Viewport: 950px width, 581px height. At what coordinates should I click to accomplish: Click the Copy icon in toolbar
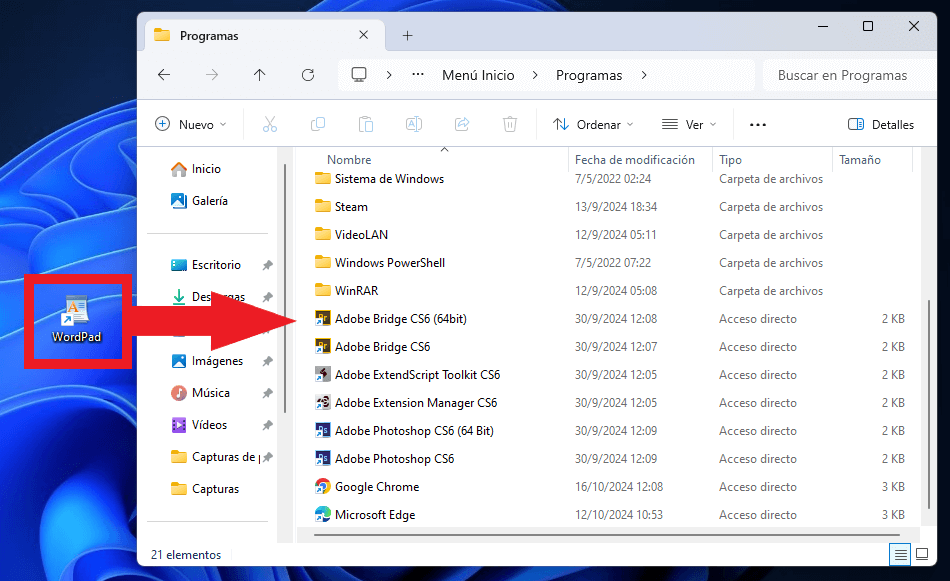[317, 124]
